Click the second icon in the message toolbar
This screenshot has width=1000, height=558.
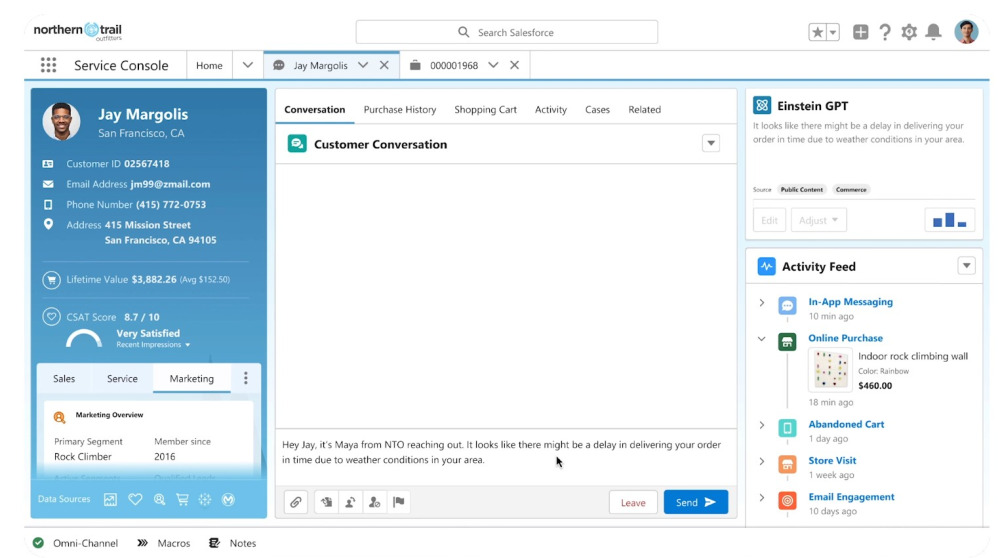pos(327,503)
